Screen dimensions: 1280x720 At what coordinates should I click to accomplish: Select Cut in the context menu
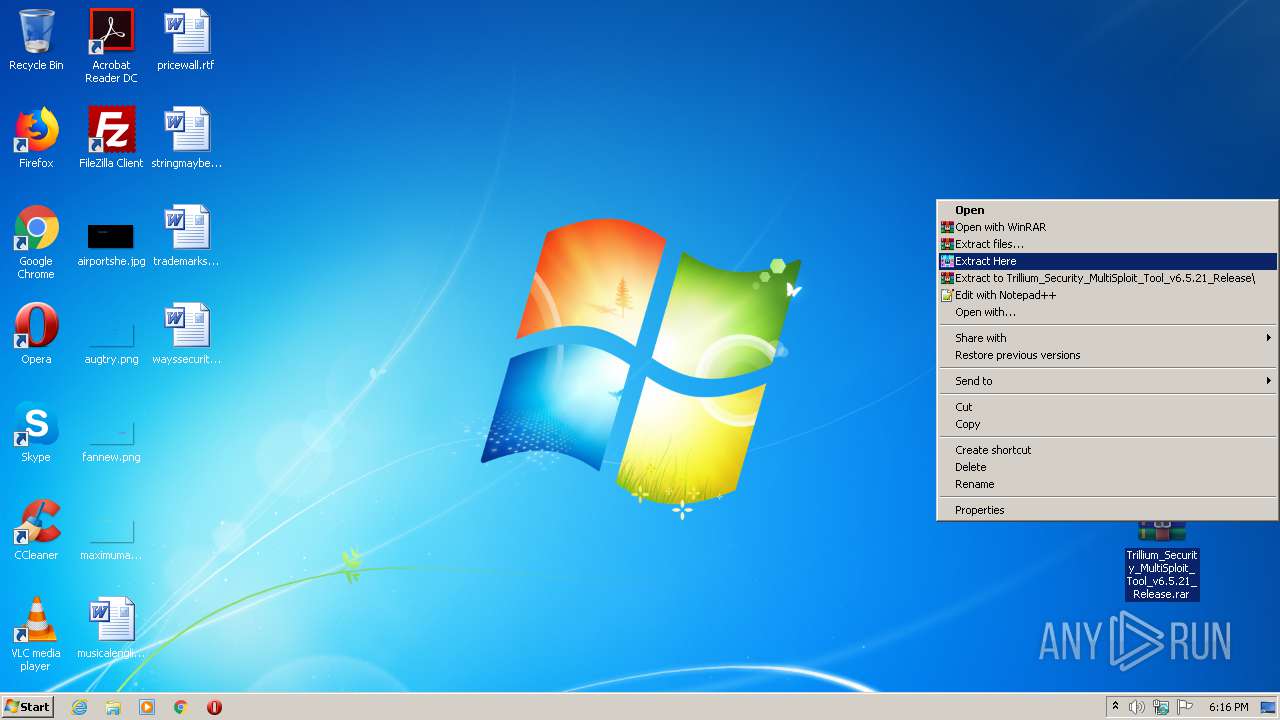(x=1107, y=407)
